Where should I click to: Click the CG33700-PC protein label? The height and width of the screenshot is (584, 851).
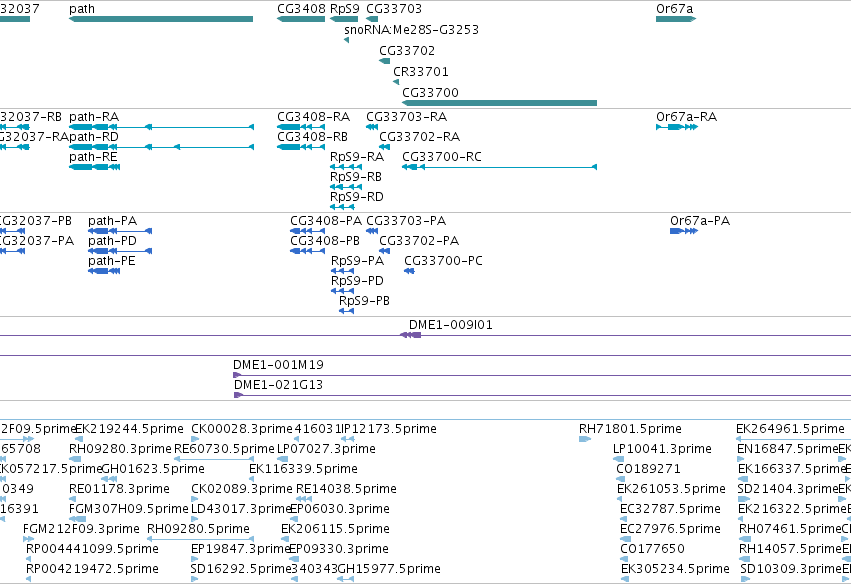click(443, 261)
